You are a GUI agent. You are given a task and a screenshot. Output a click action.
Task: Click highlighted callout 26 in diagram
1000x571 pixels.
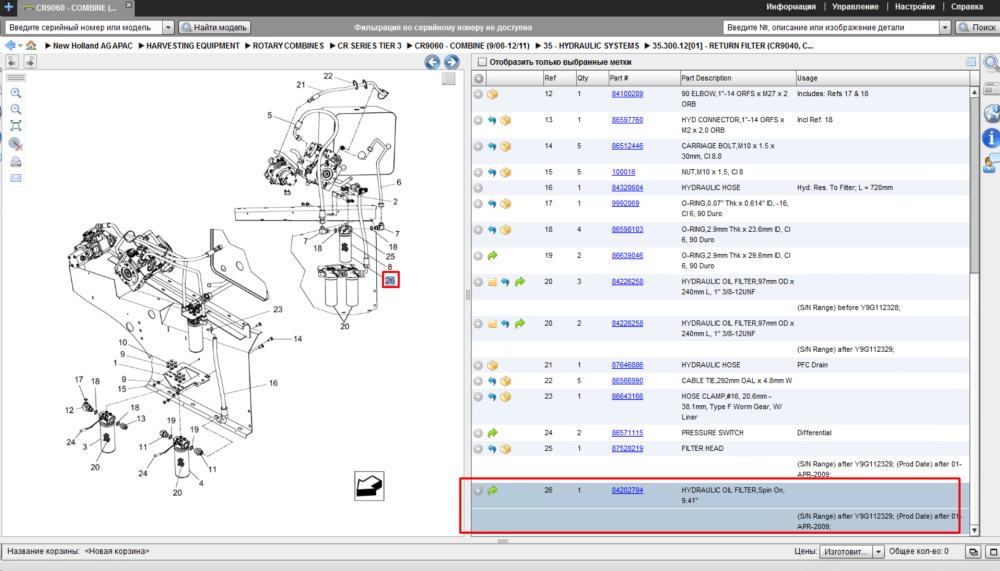coord(390,280)
